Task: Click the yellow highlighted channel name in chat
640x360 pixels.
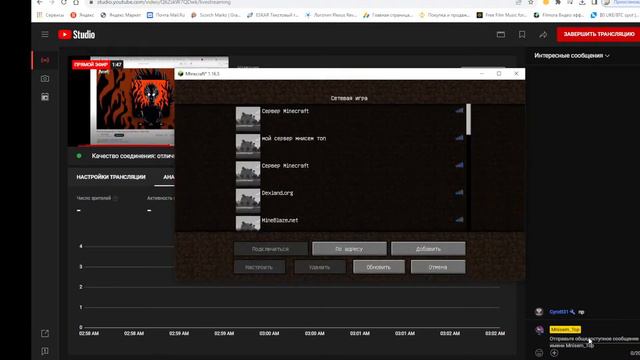Action: 565,329
